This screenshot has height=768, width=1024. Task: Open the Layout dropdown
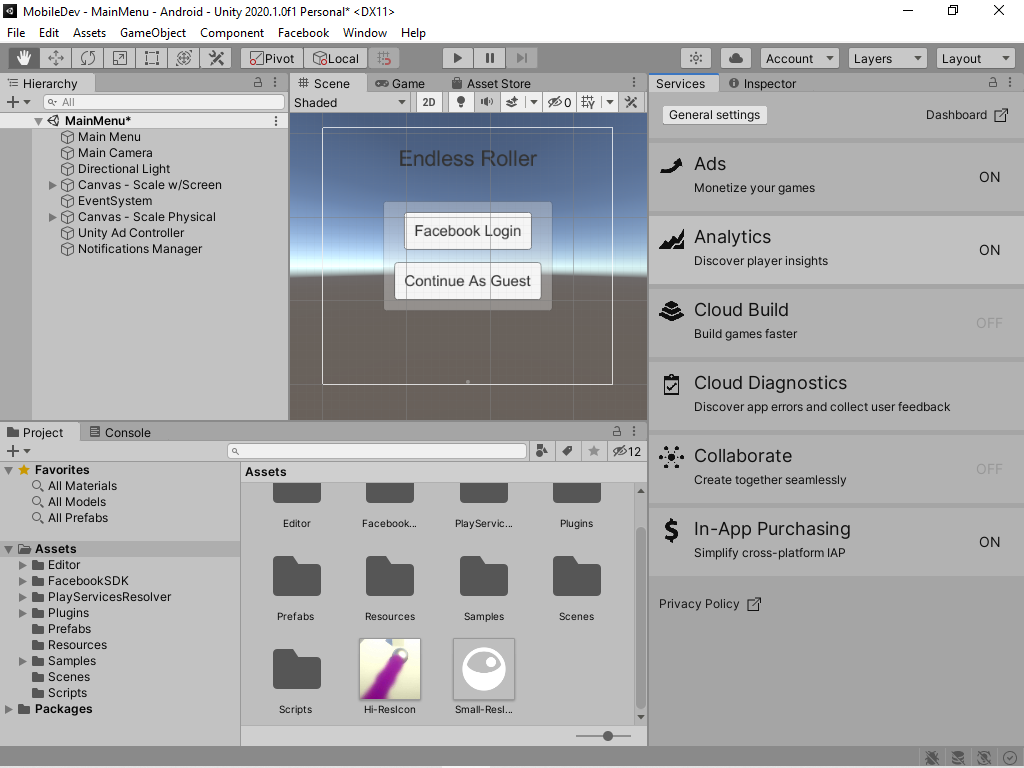pos(976,58)
